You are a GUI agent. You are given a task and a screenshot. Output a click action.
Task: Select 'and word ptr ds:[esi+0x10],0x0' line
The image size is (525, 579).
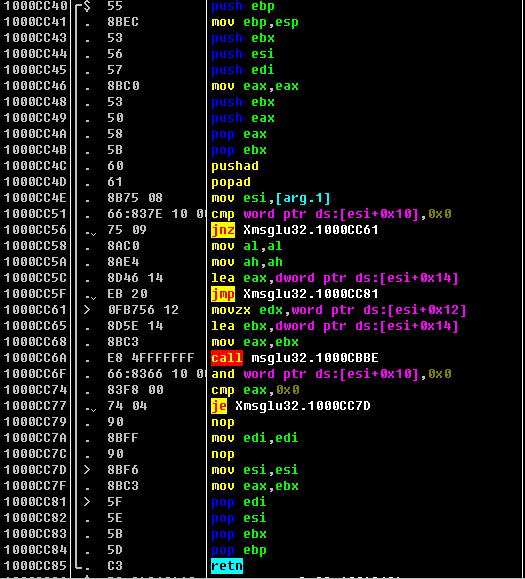click(x=331, y=374)
